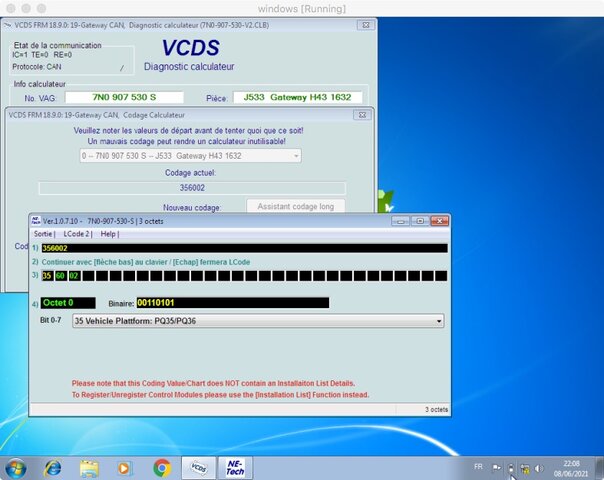The width and height of the screenshot is (604, 480).
Task: Select byte 02 in the octet row
Action: (74, 276)
